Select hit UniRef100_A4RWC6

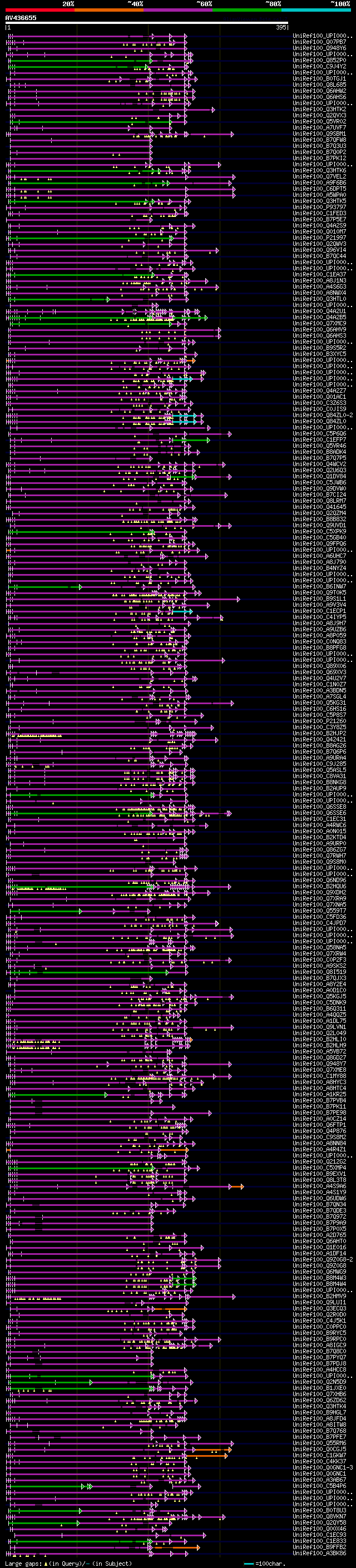[319, 825]
